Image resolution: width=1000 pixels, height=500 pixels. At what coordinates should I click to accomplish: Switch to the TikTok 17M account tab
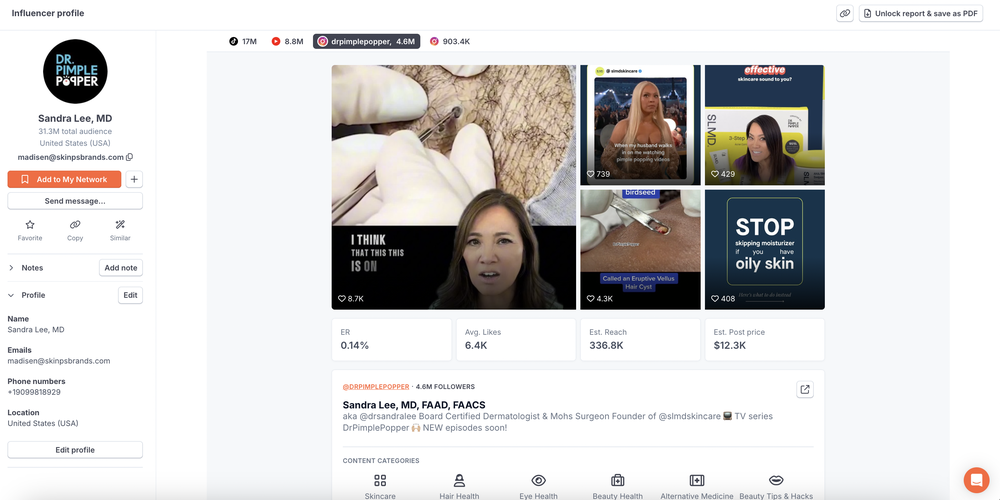point(243,41)
